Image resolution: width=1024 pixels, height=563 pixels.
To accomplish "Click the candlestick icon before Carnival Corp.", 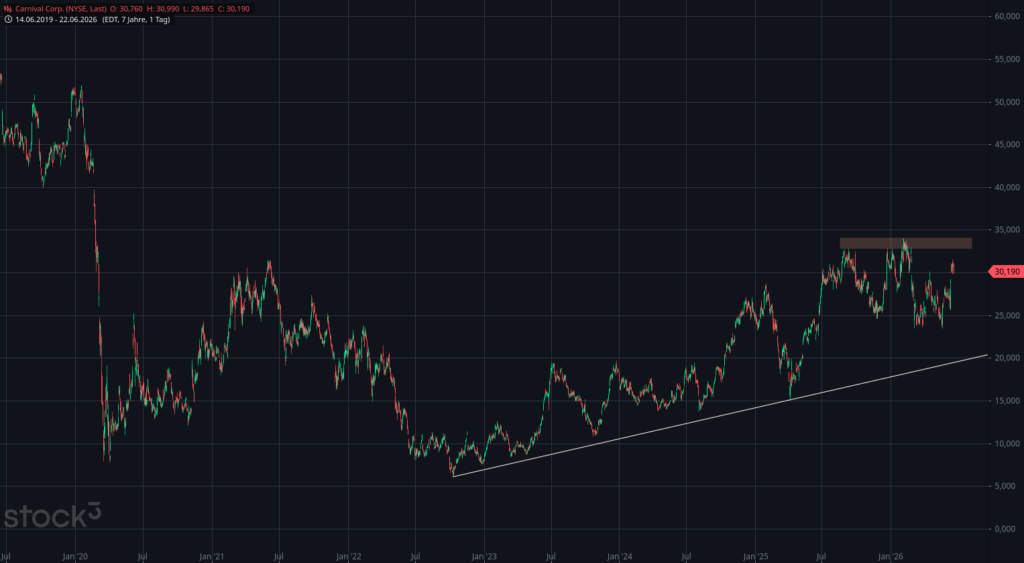I will pos(8,9).
